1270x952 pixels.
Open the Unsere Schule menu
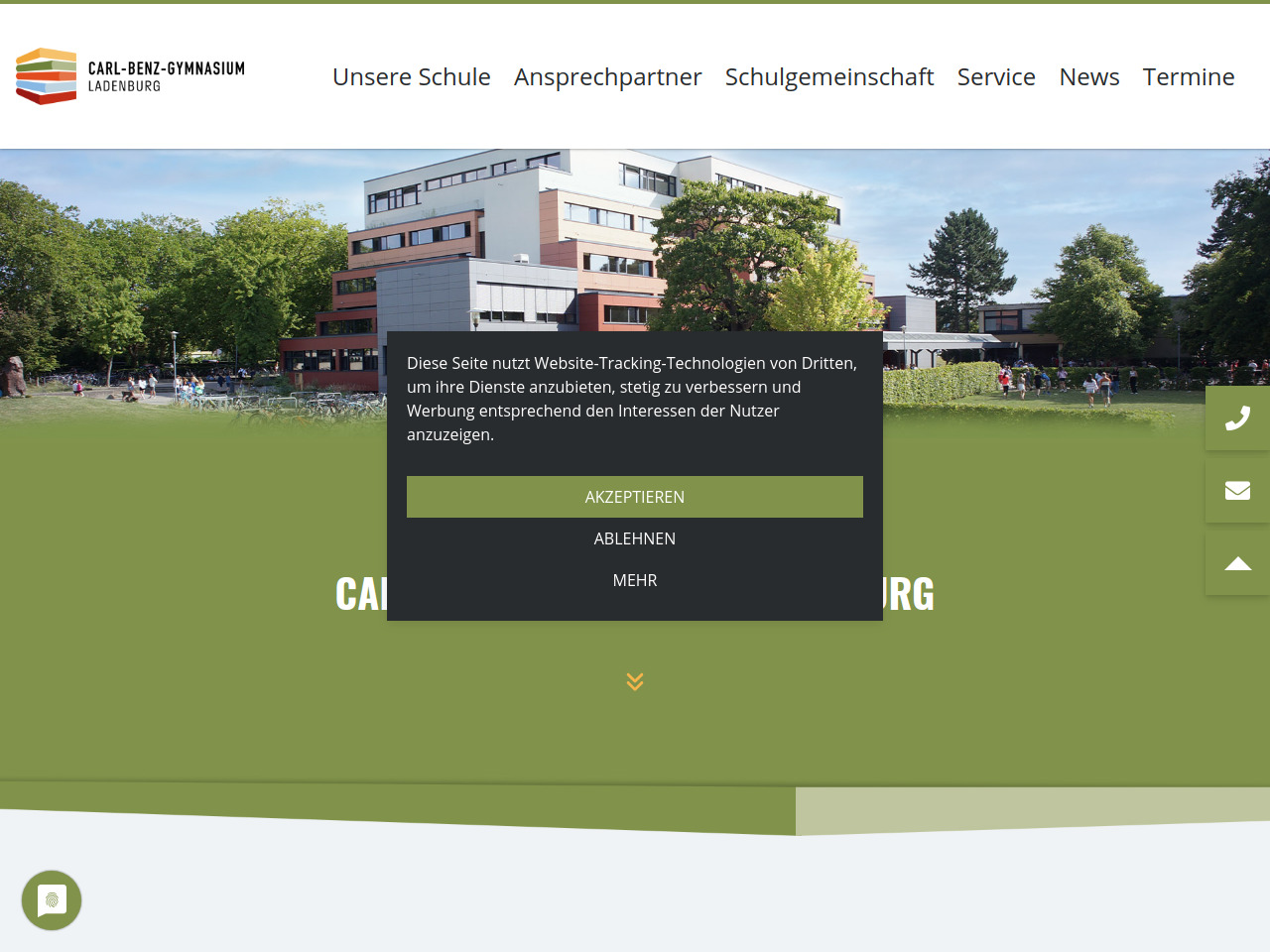tap(411, 77)
